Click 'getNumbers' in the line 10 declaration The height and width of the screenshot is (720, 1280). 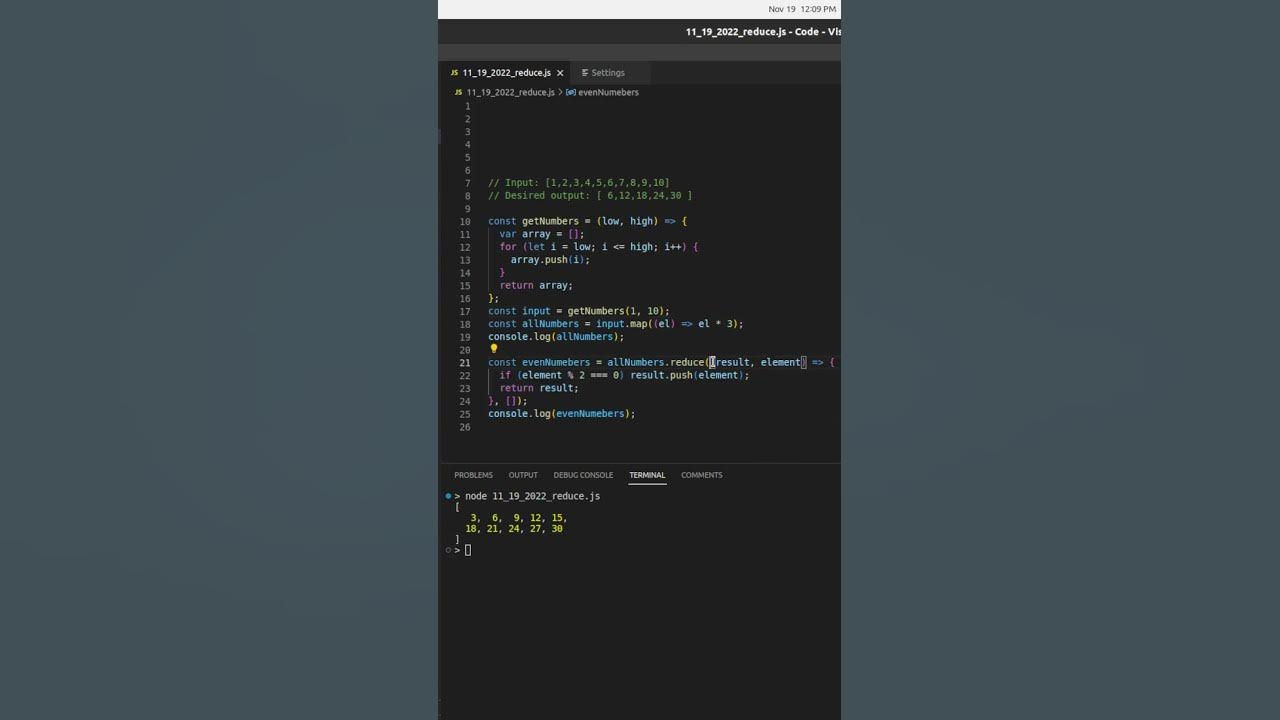click(550, 221)
